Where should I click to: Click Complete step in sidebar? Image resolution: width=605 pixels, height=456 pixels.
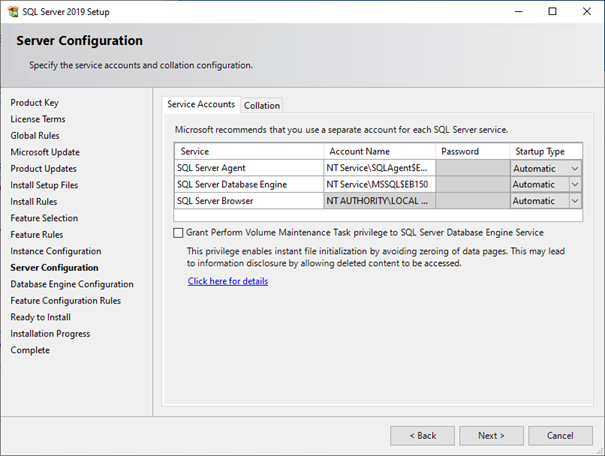30,350
